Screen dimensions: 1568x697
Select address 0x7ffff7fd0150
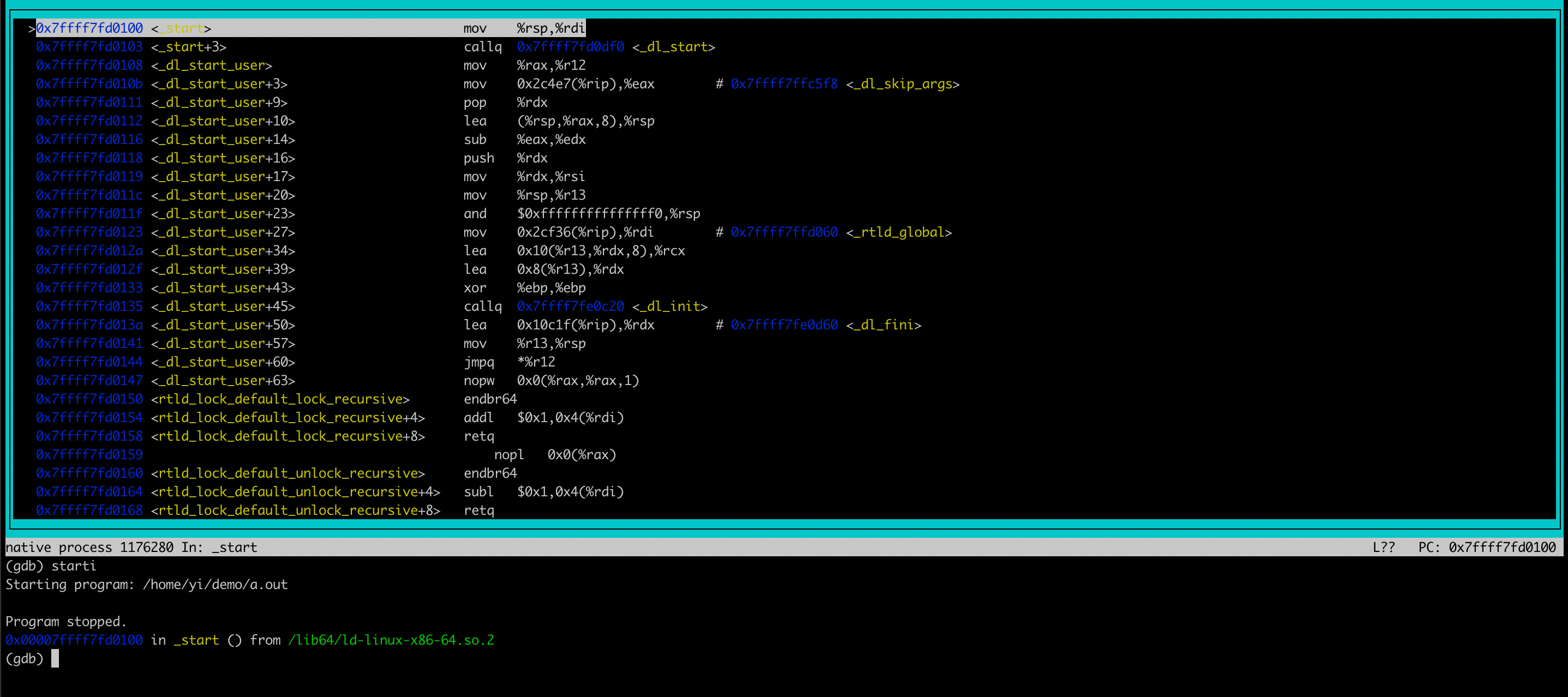89,399
